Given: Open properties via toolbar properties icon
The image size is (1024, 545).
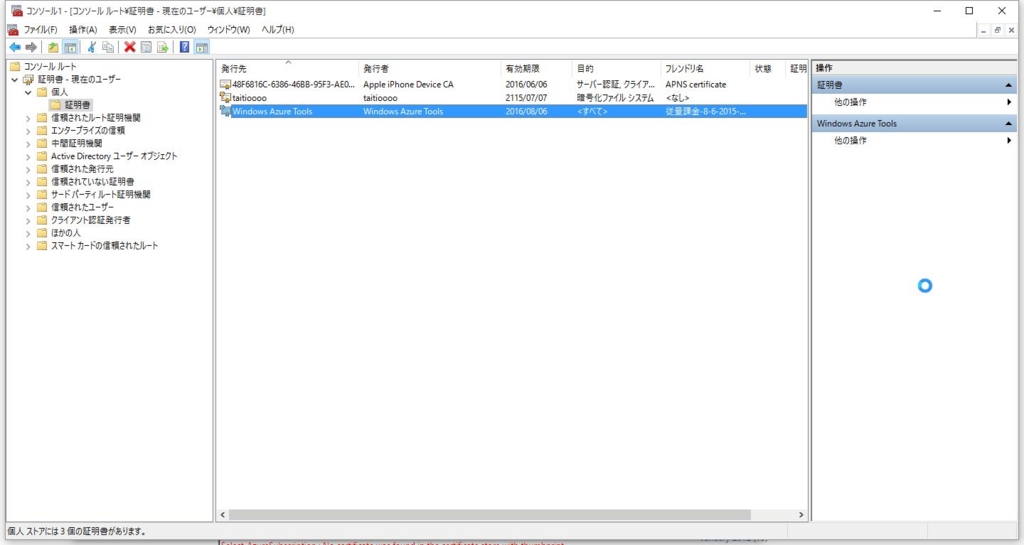Looking at the screenshot, I should click(146, 47).
